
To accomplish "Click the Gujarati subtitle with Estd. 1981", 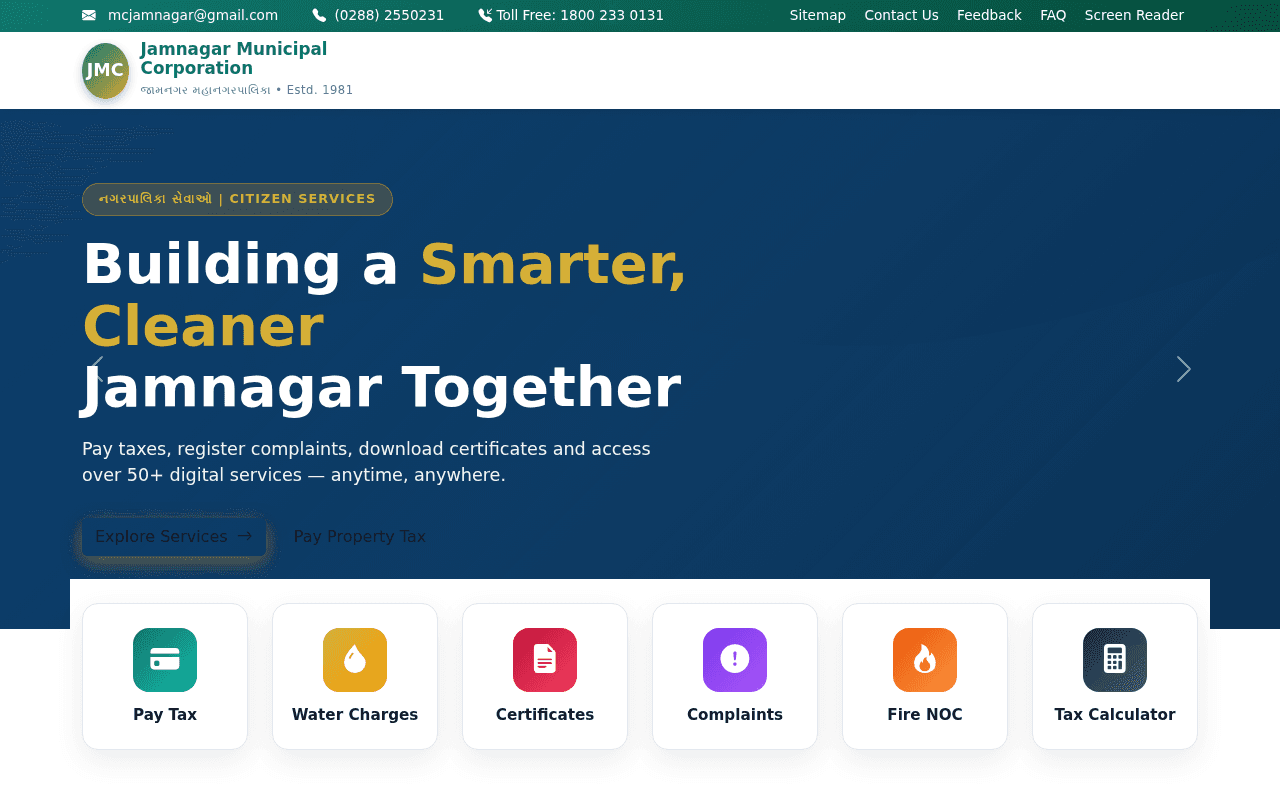I will click(x=247, y=90).
